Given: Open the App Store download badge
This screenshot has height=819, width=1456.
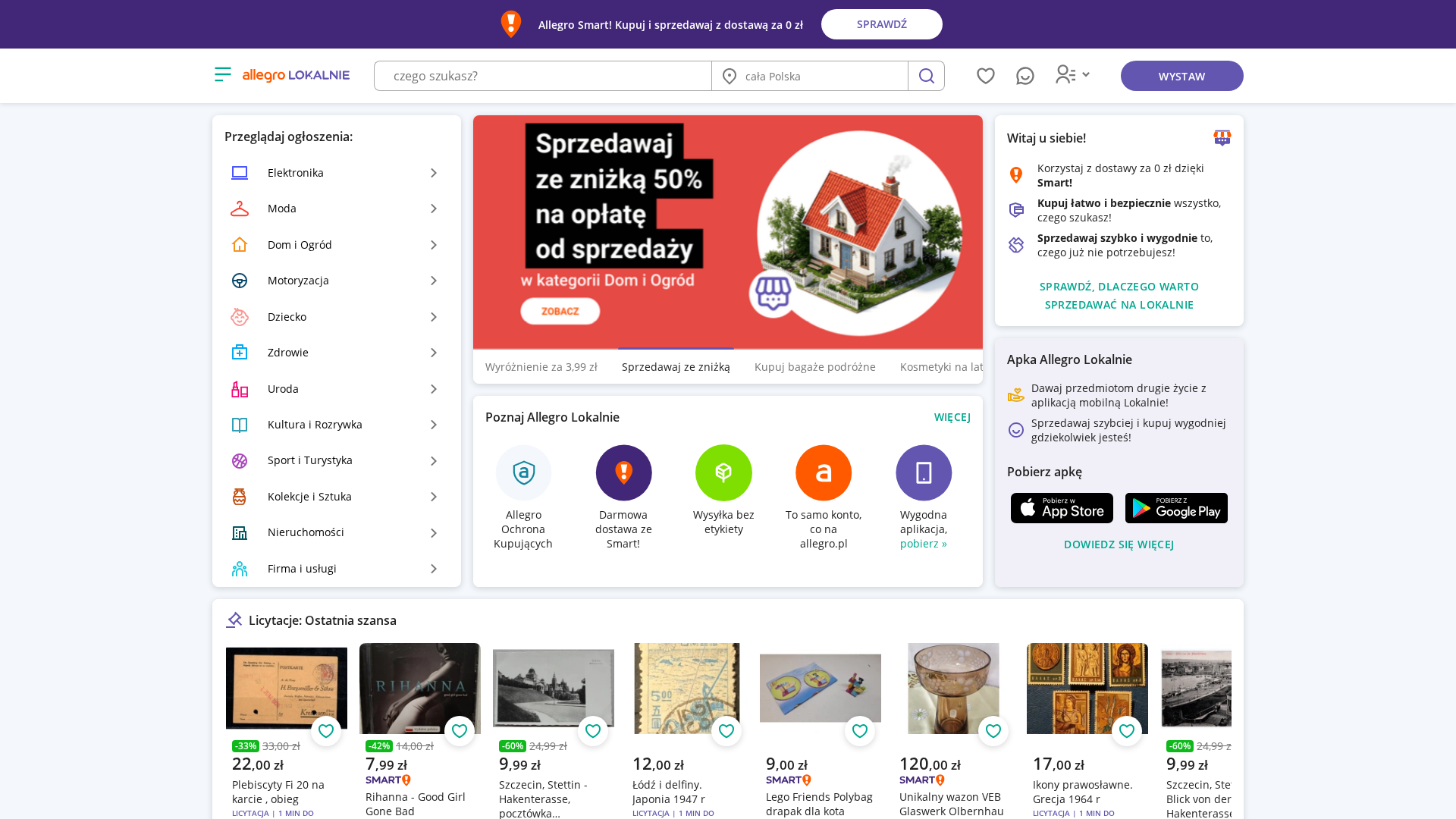Looking at the screenshot, I should pos(1062,508).
